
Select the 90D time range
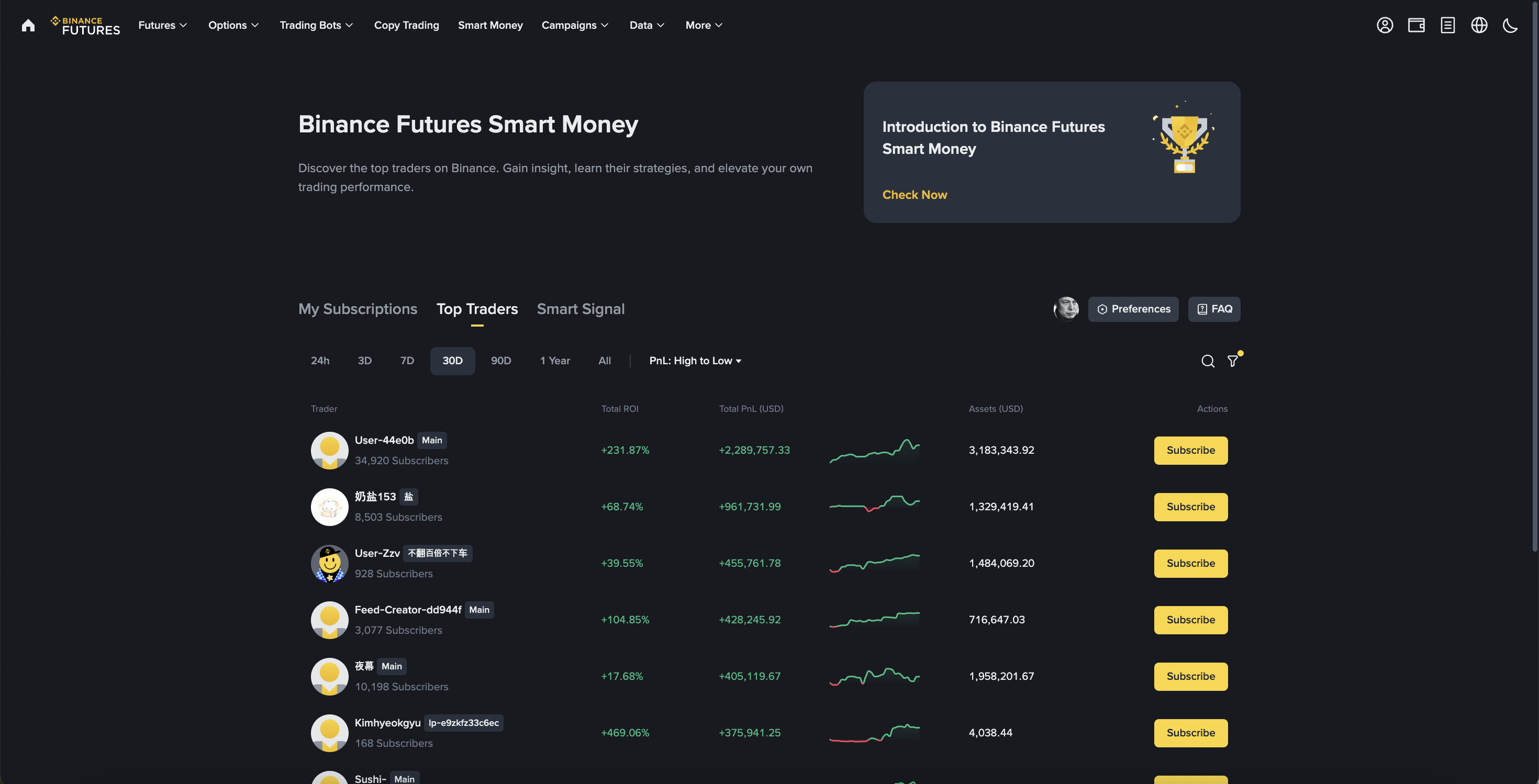pyautogui.click(x=500, y=361)
